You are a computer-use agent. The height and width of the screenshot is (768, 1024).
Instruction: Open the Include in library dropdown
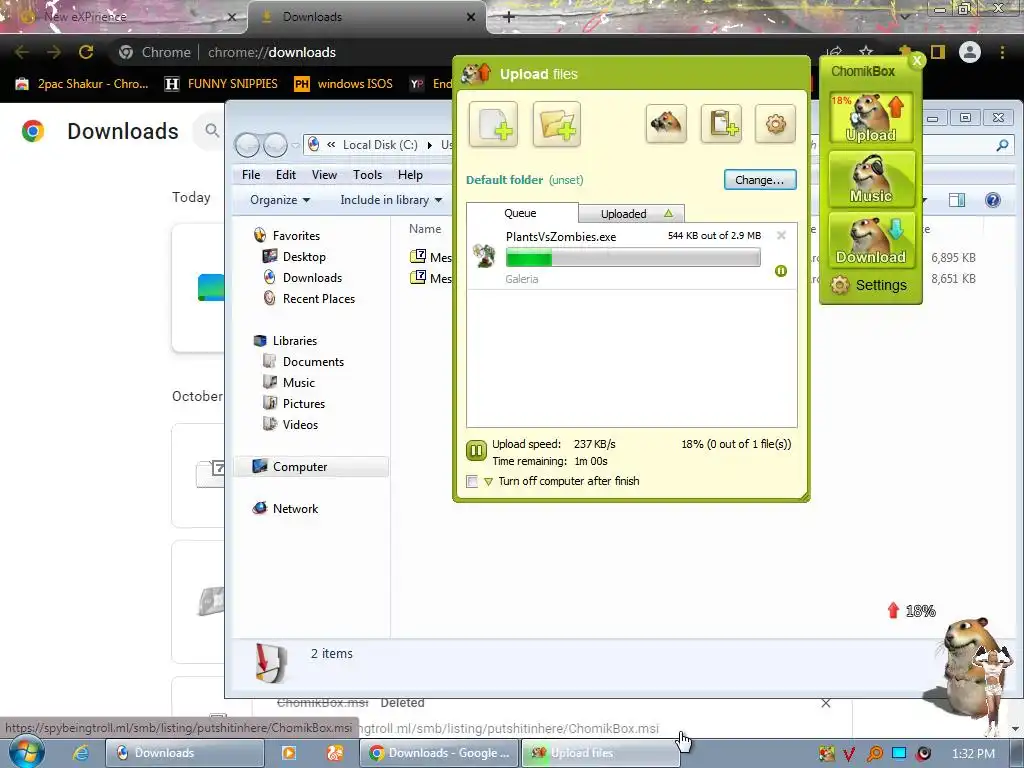click(x=391, y=200)
